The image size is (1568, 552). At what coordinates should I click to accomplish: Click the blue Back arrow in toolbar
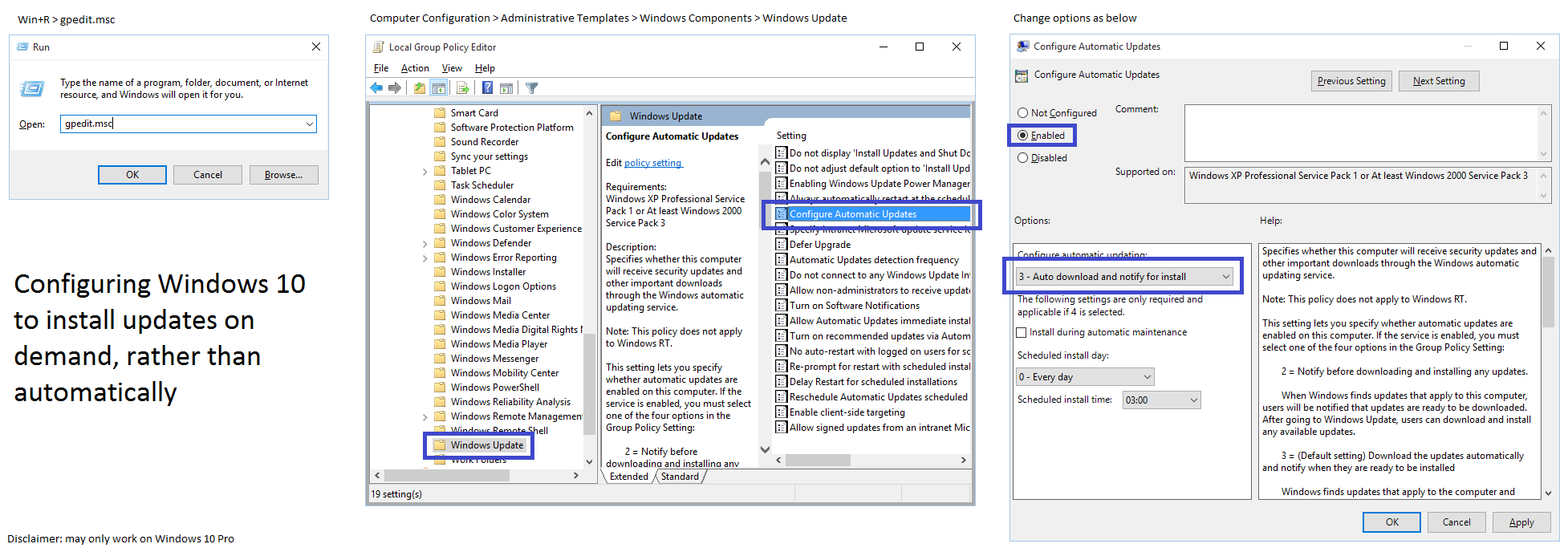[x=376, y=88]
